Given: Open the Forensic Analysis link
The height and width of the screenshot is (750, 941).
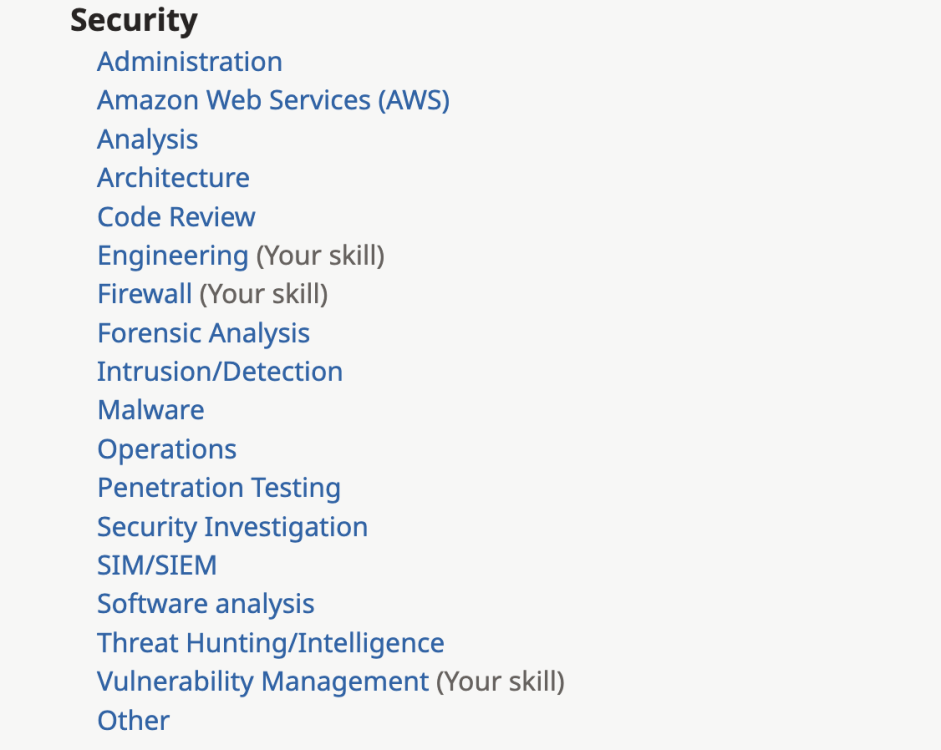Looking at the screenshot, I should 203,333.
